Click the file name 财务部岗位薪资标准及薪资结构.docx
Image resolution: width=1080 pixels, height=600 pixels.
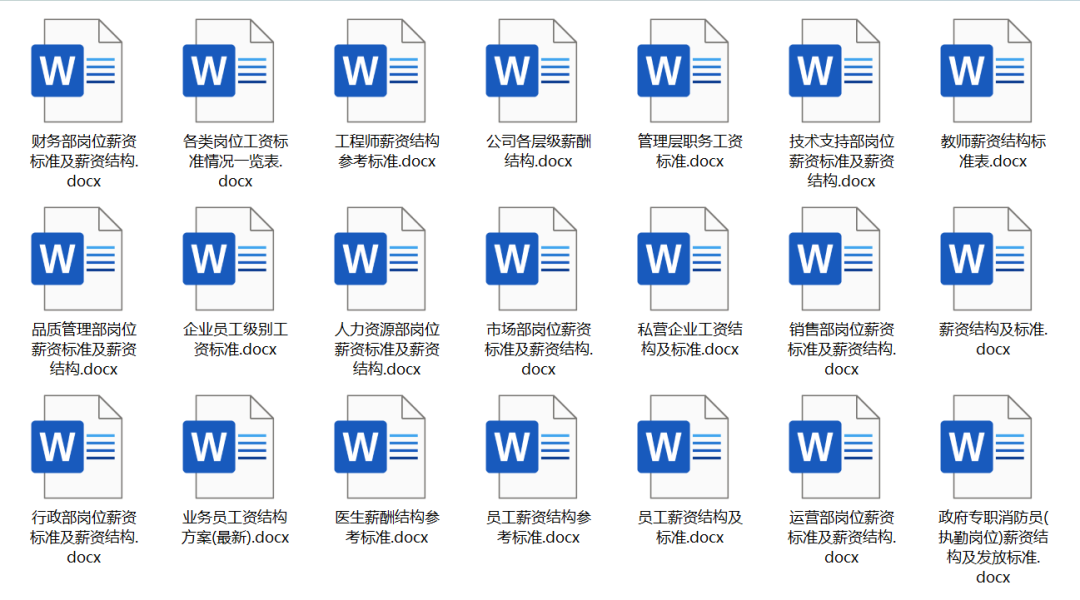pos(84,161)
